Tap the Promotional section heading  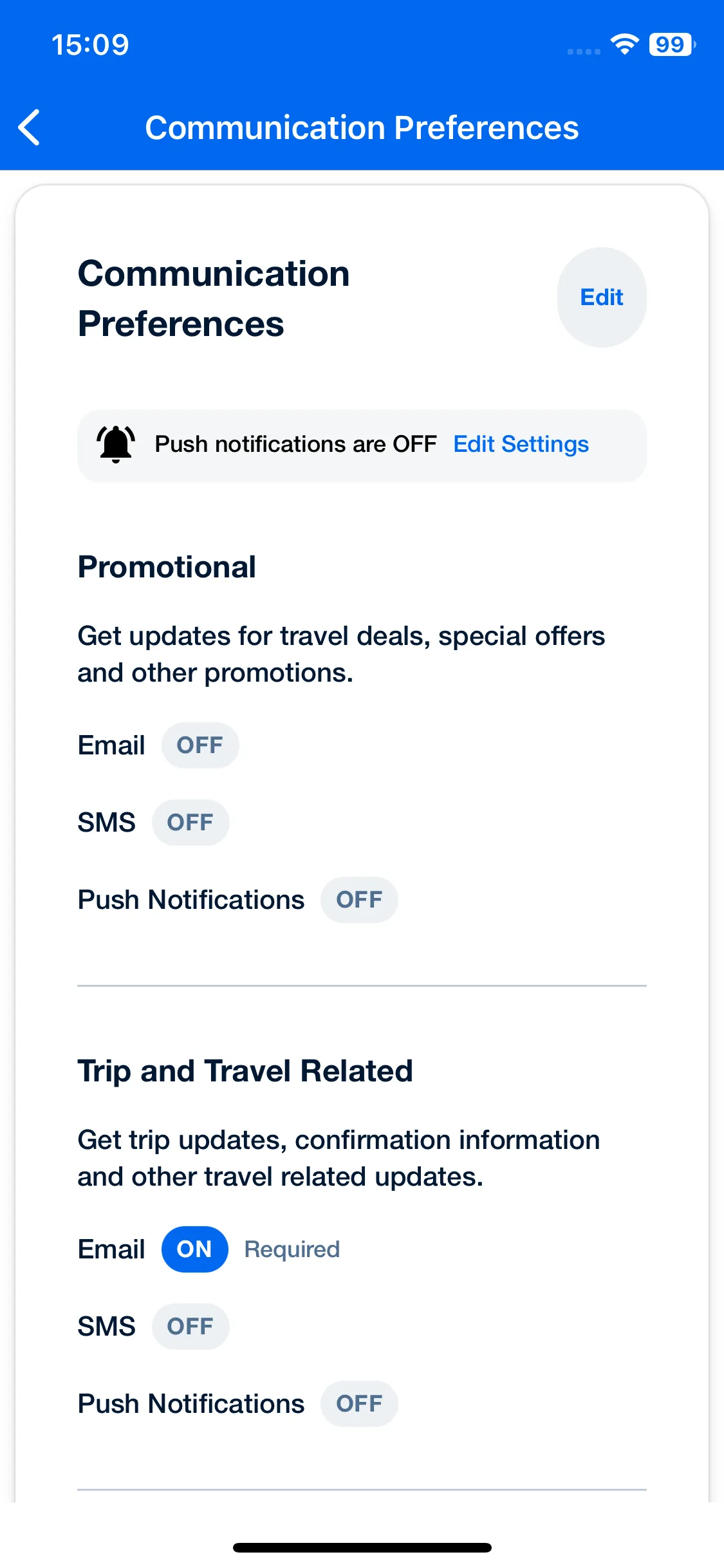click(167, 567)
